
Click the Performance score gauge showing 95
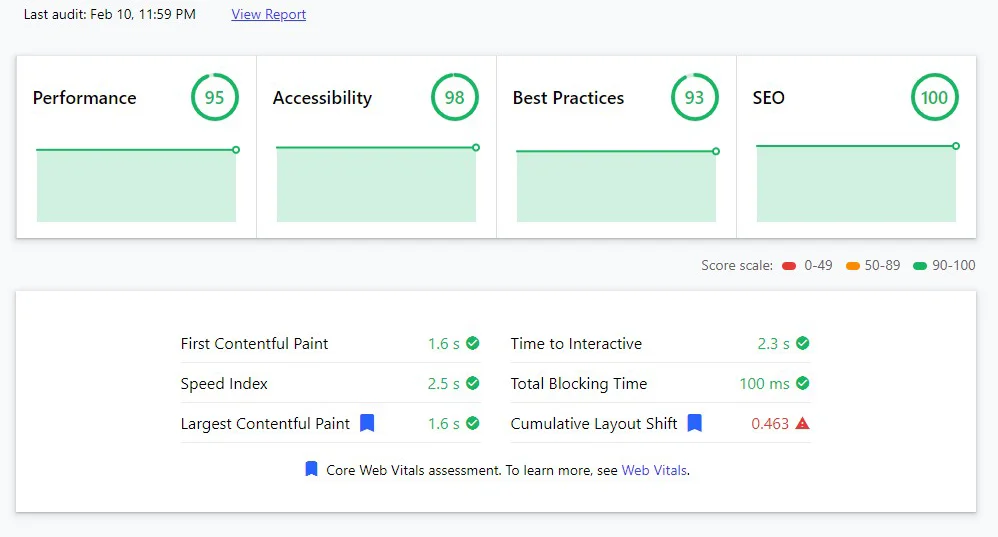(x=215, y=98)
